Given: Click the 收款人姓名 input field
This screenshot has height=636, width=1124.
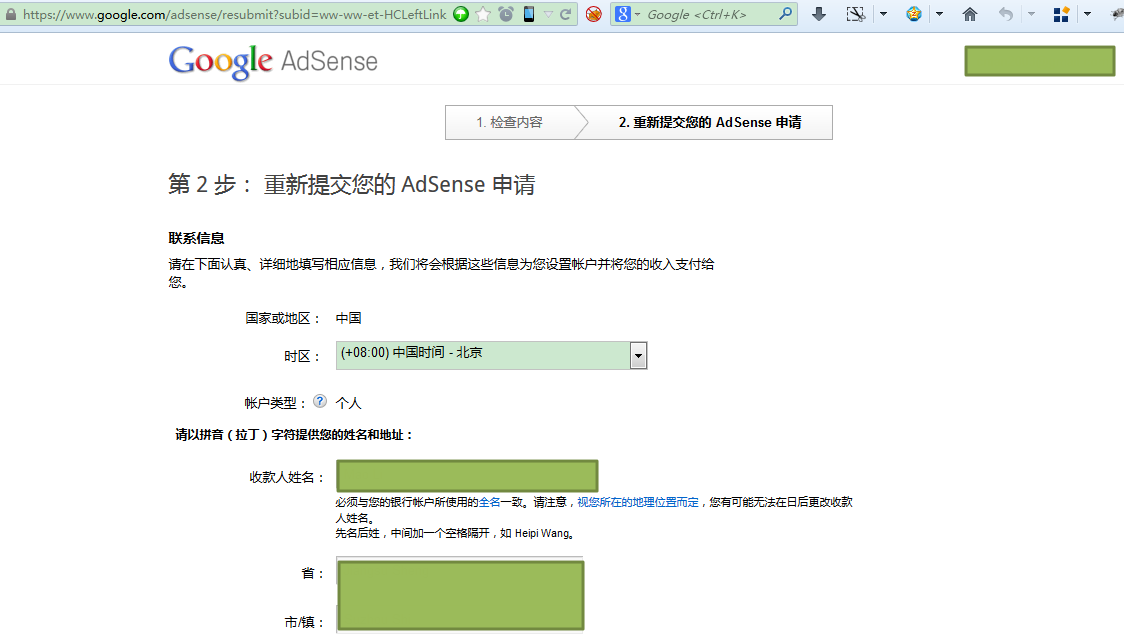Looking at the screenshot, I should coord(467,476).
